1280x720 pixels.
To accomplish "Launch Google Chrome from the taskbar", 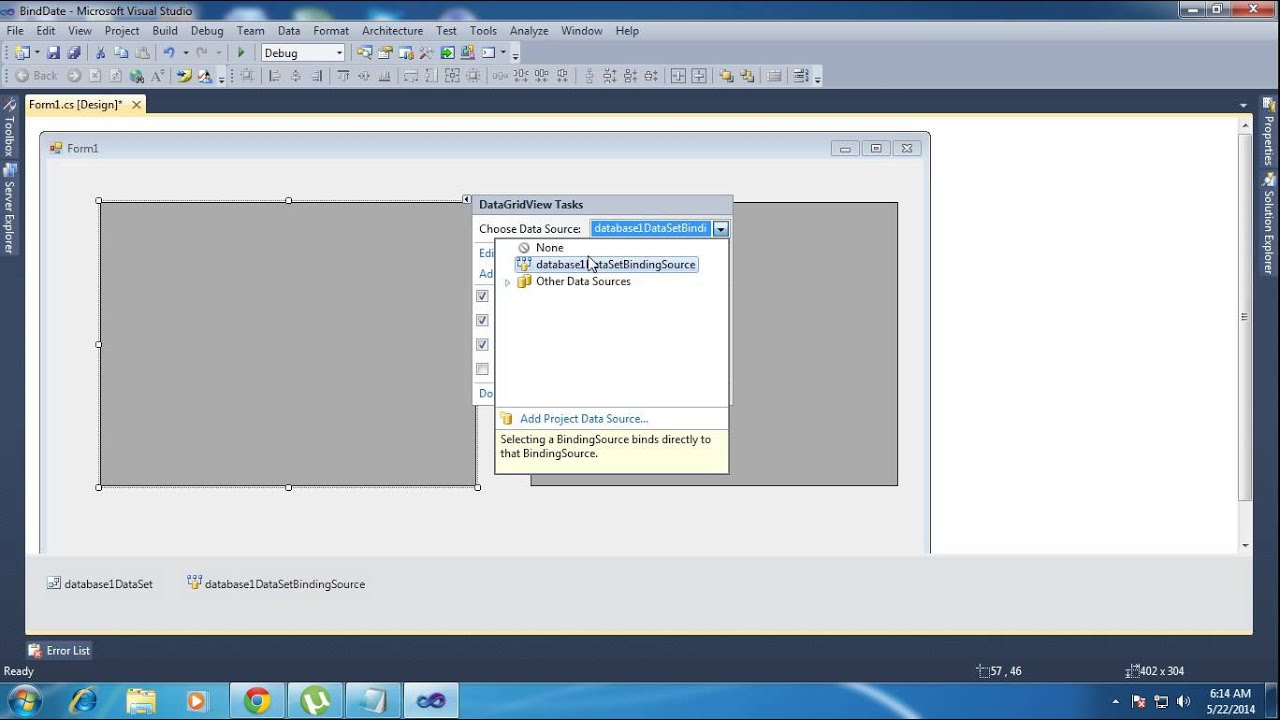I will click(x=257, y=701).
